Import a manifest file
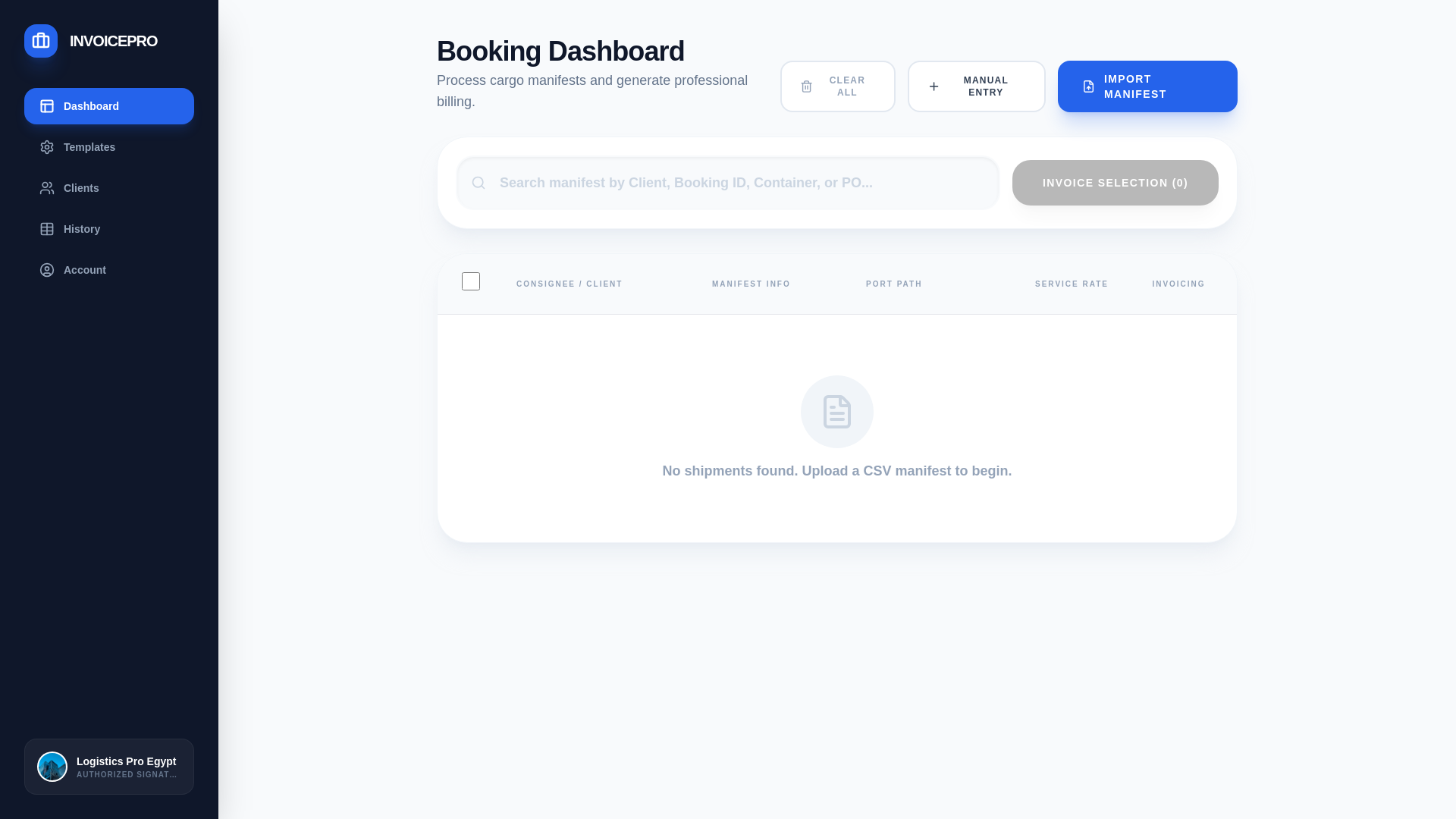 [1147, 86]
